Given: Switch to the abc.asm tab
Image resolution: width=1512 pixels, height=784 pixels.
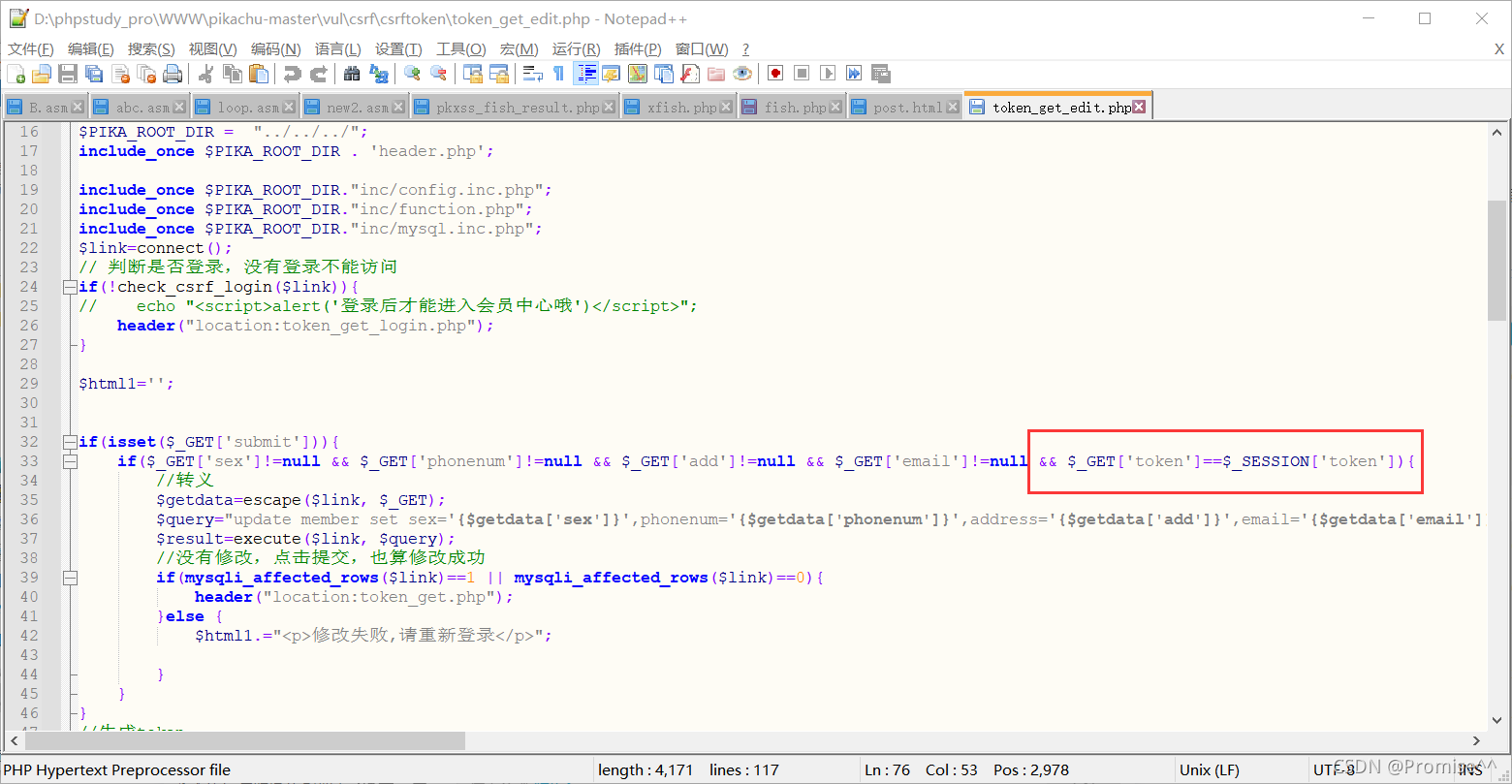Looking at the screenshot, I should pos(139,108).
